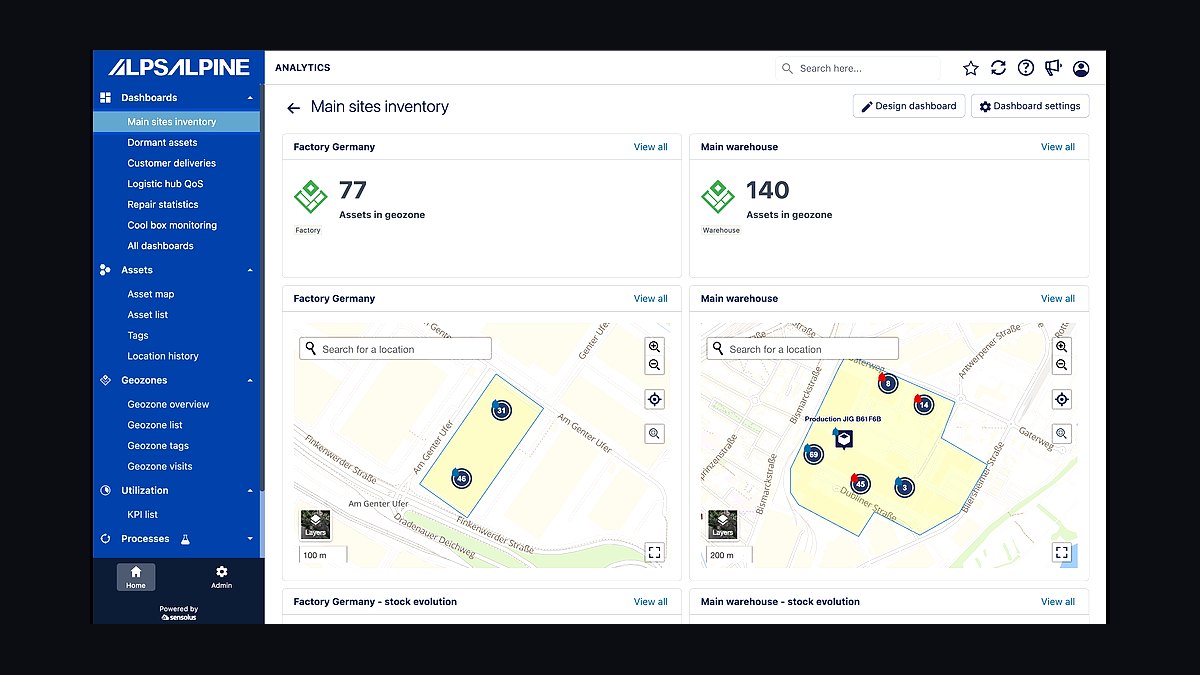
Task: Click location search on Main warehouse map
Action: point(803,349)
